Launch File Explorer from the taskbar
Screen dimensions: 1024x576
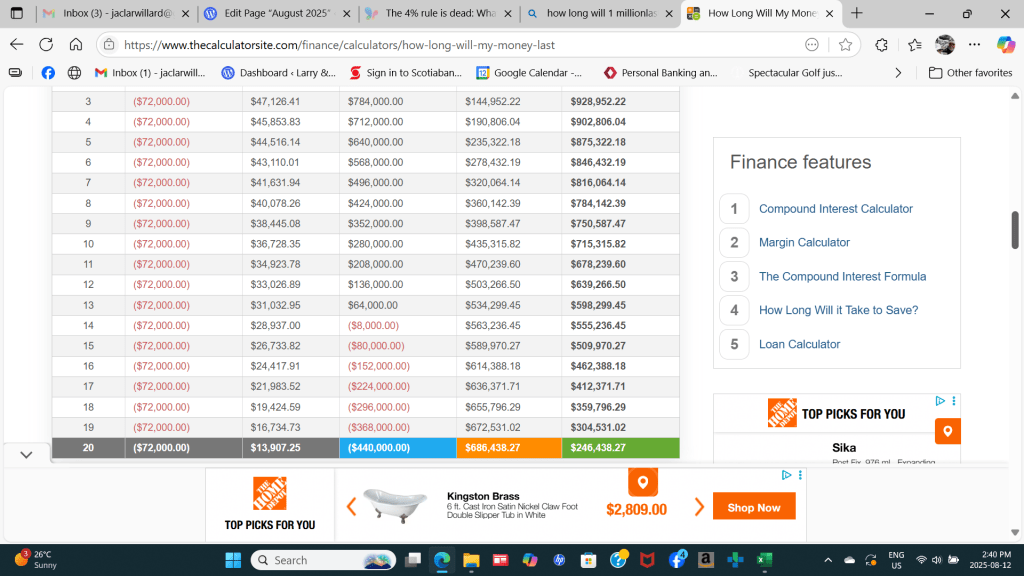point(470,560)
